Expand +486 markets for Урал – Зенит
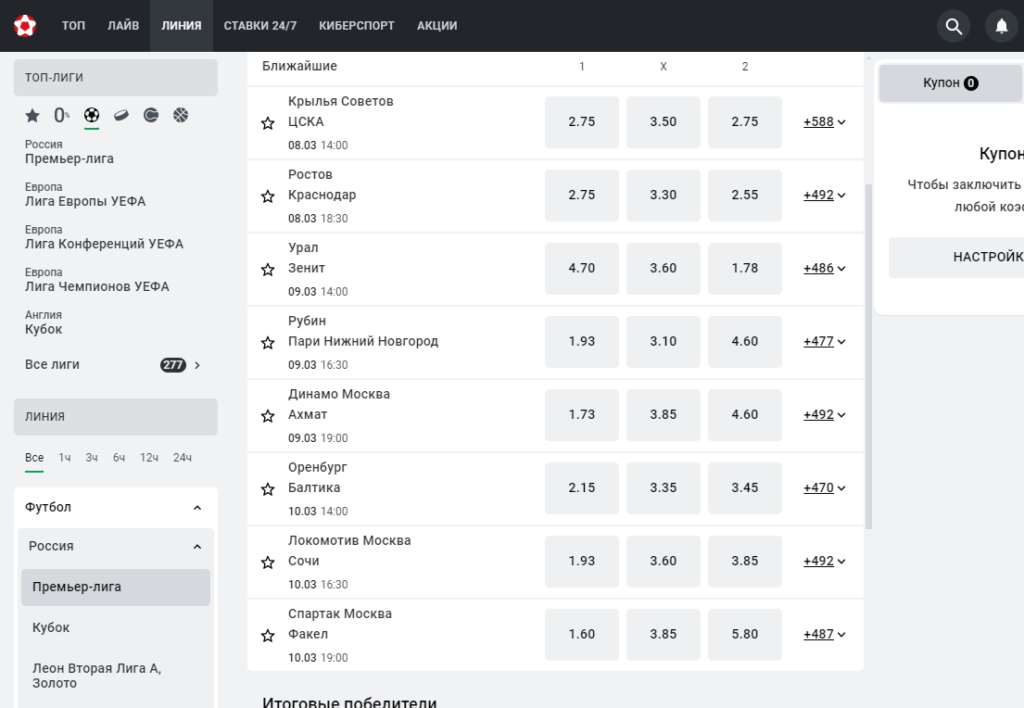The height and width of the screenshot is (708, 1024). [x=824, y=268]
